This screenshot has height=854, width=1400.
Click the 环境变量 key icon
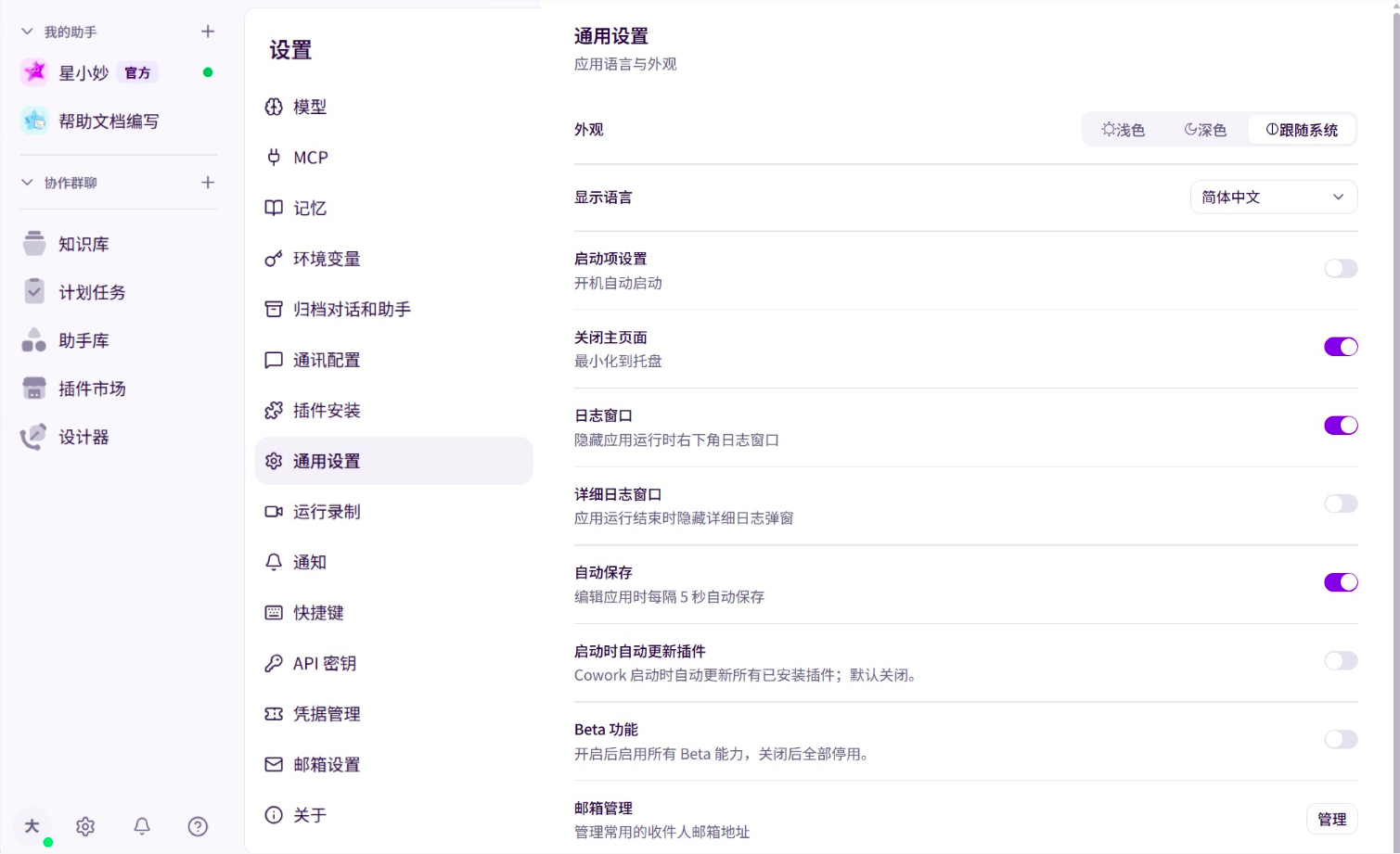(x=274, y=259)
